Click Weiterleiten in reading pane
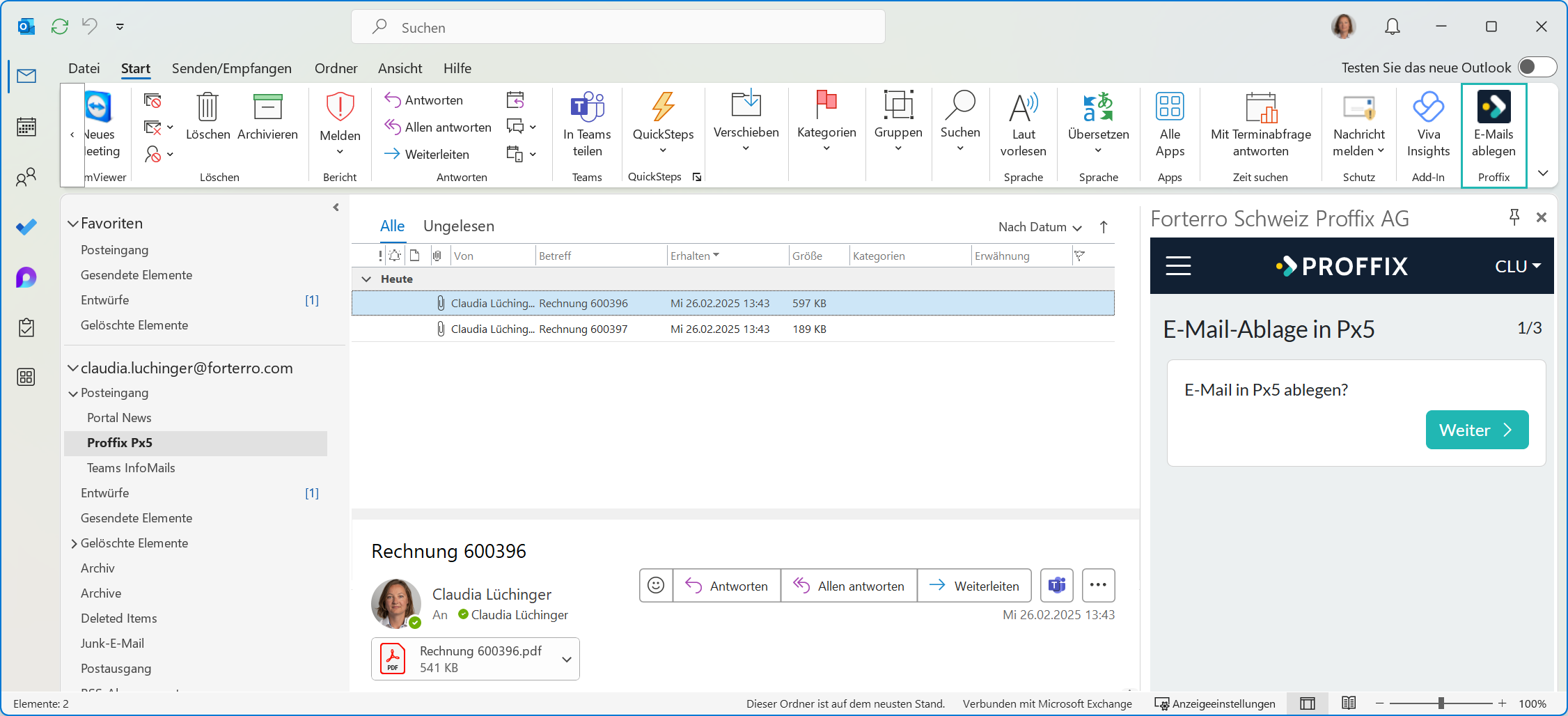This screenshot has width=1568, height=716. [975, 585]
